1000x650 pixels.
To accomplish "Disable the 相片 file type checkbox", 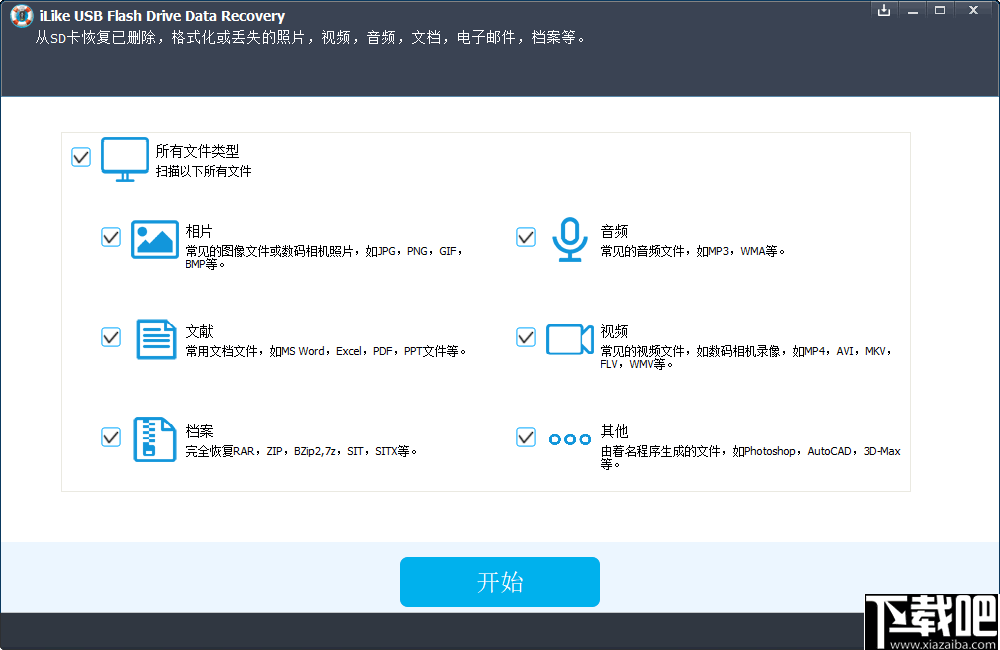I will 111,237.
